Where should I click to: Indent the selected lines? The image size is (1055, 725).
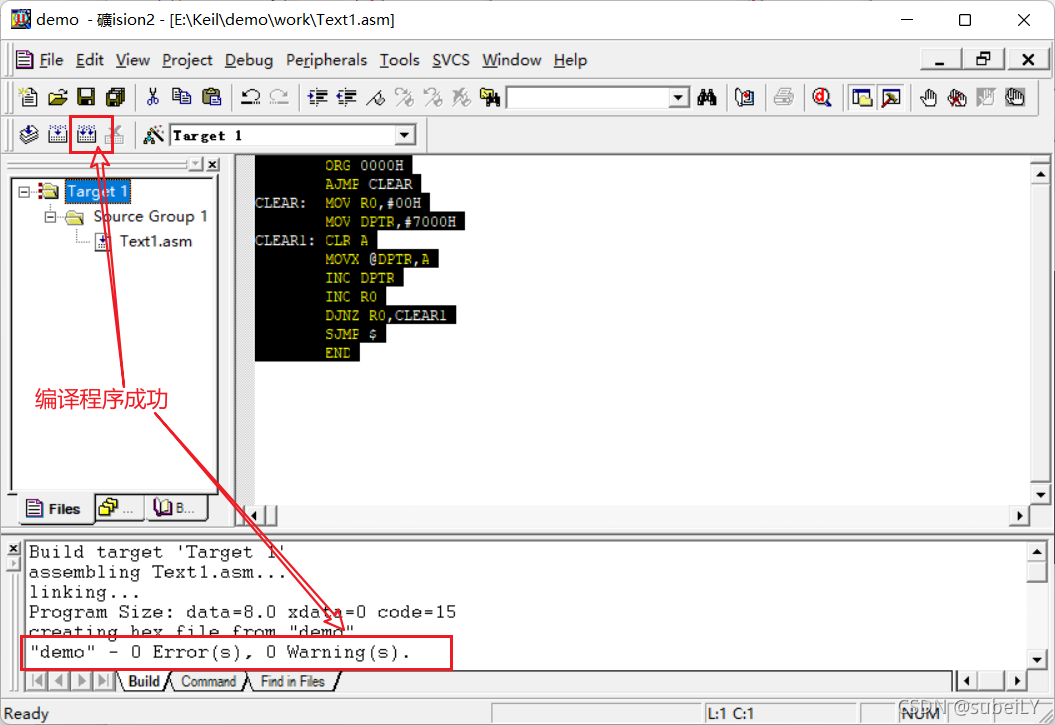pos(317,98)
